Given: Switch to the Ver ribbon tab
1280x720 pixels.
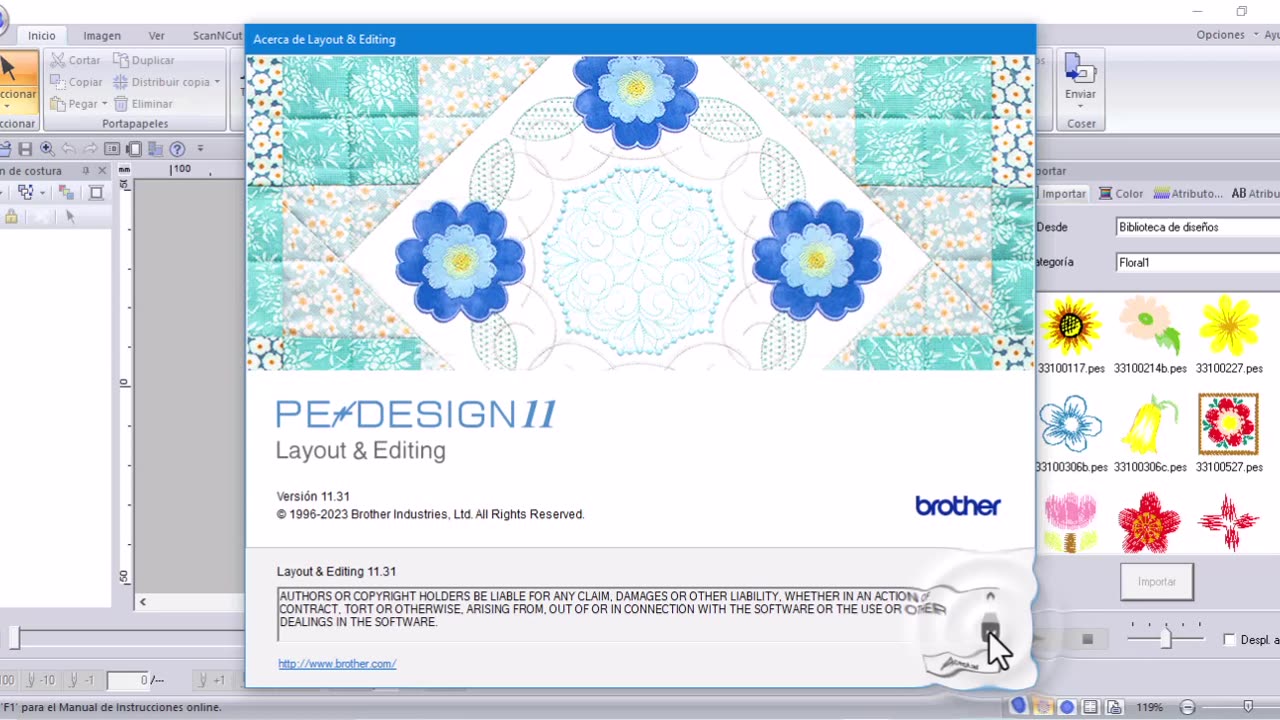Looking at the screenshot, I should (x=157, y=35).
